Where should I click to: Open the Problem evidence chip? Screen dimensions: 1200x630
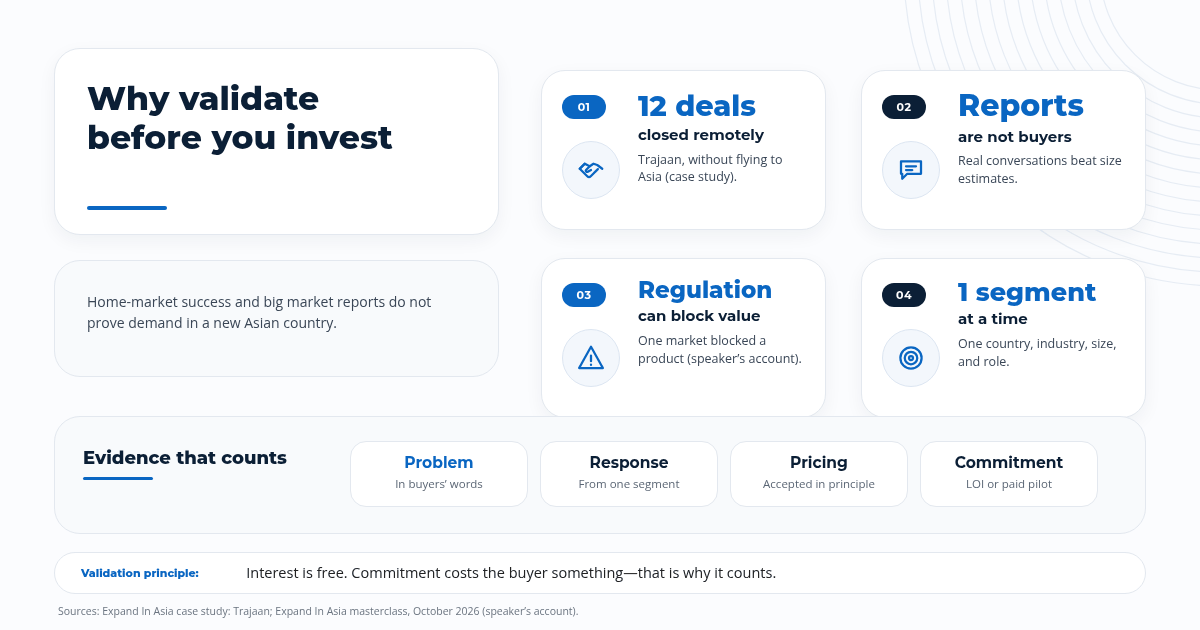439,474
